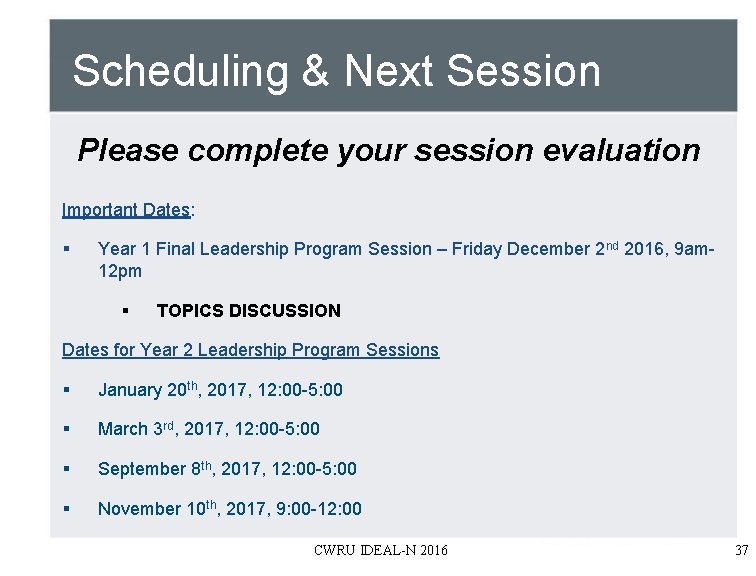Screen dimensions: 756x576
Task: Click the bullet marker beside January 20th
Action: coord(67,389)
